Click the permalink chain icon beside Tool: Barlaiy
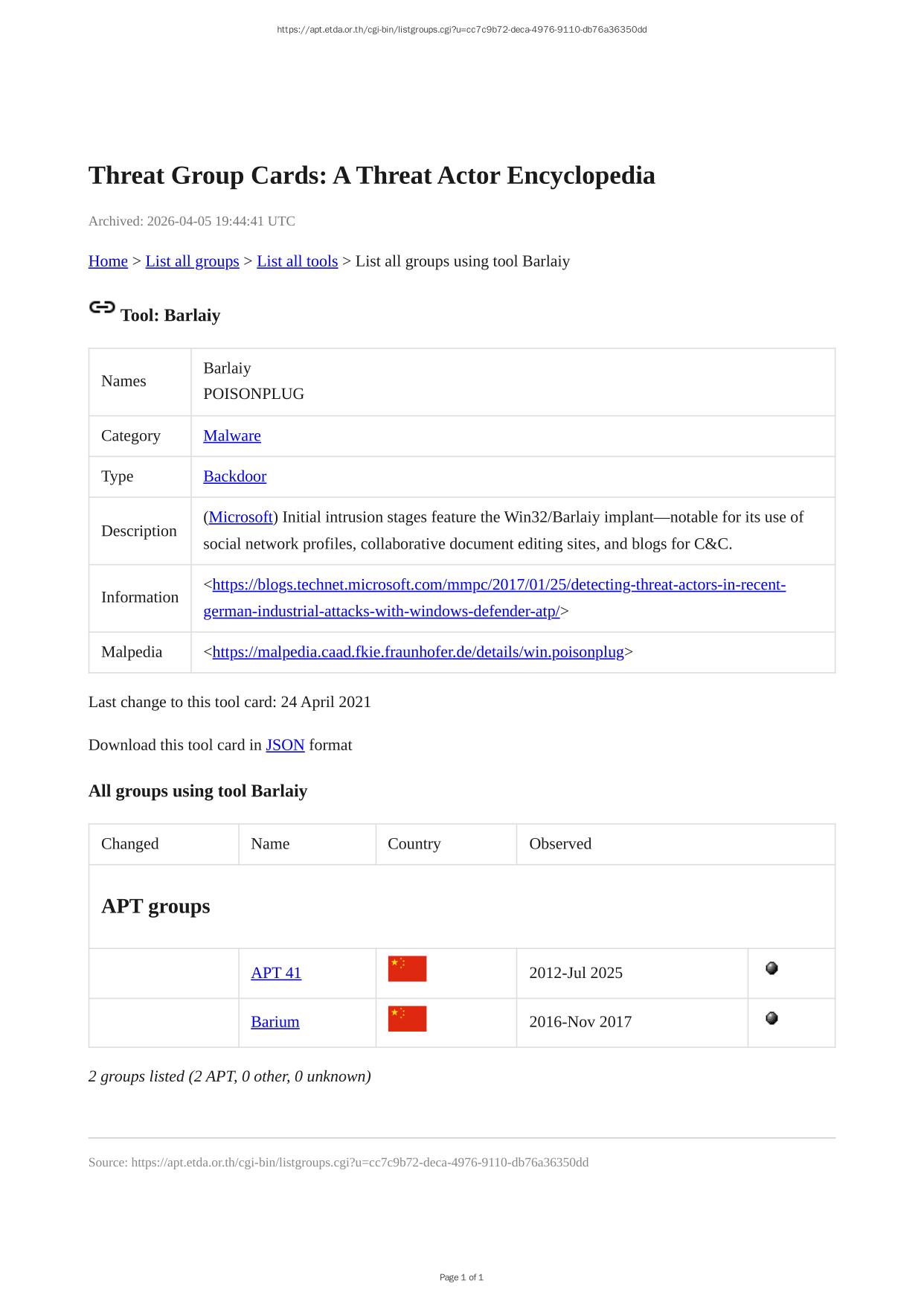Screen dimensions: 924x1307 102,307
